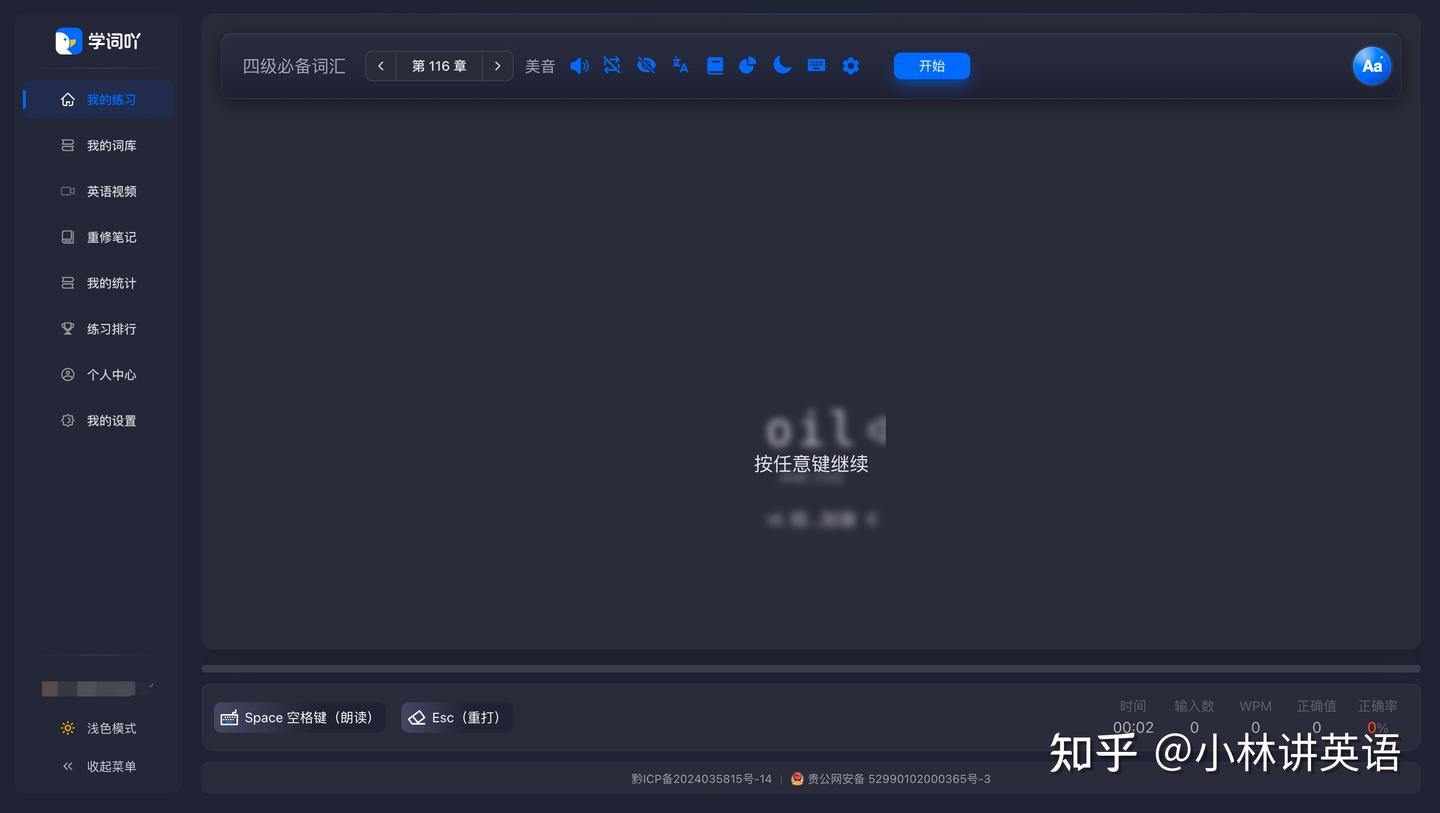Click the Esc(重打) button
The width and height of the screenshot is (1440, 813).
[x=457, y=718]
